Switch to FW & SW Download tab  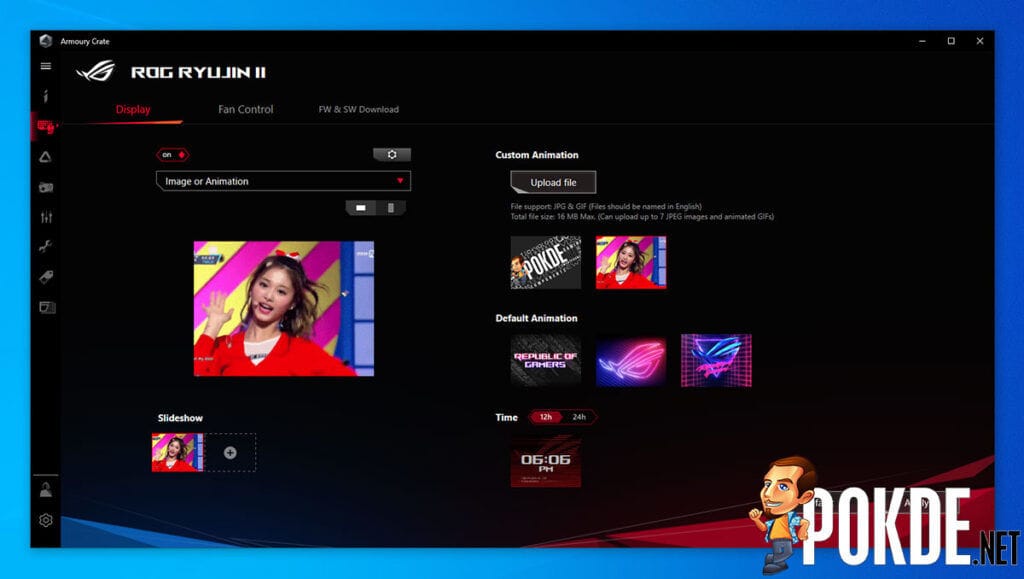[359, 110]
